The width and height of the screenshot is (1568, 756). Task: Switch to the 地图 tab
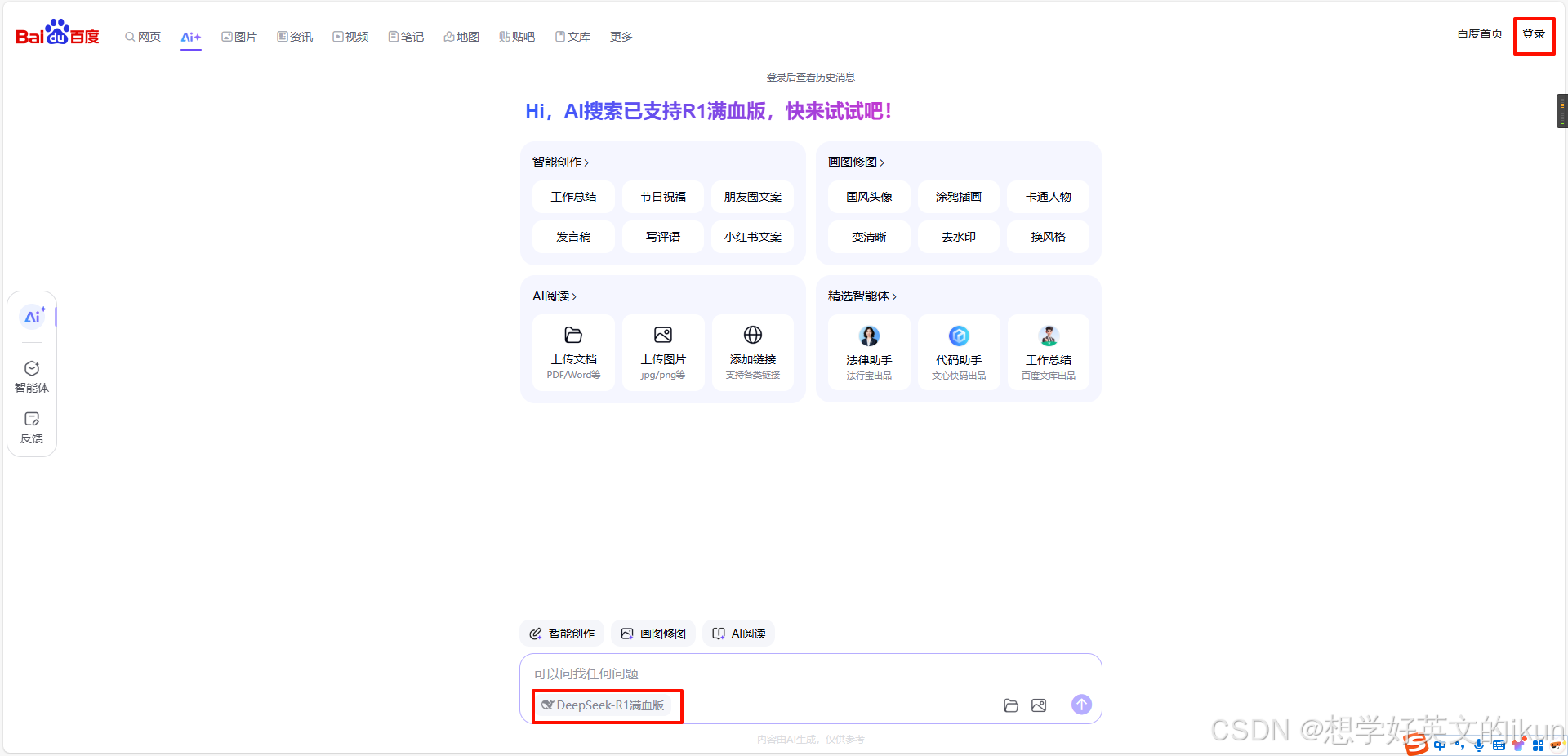[461, 37]
